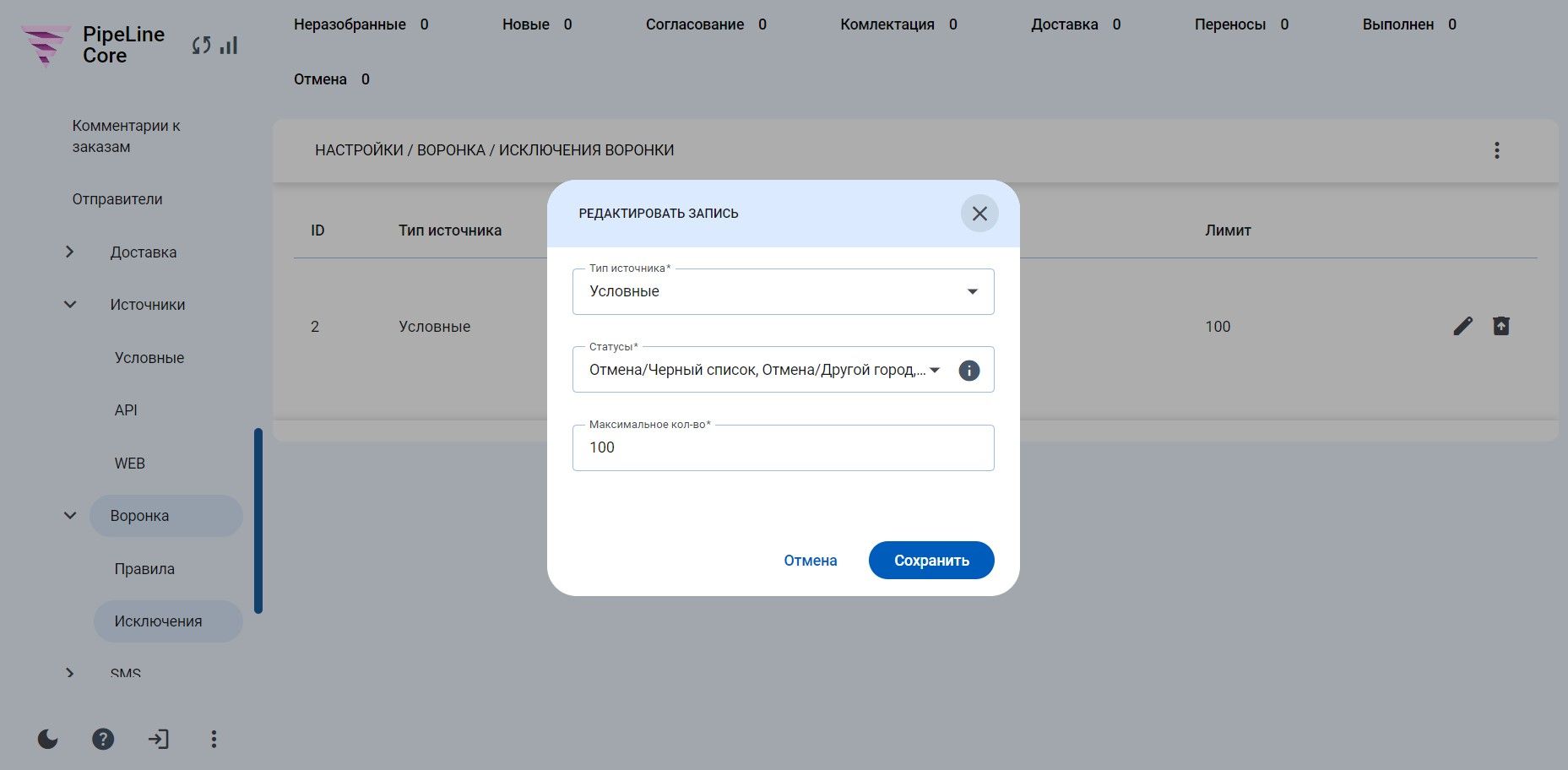Viewport: 1568px width, 770px height.
Task: Click the Максимальное кол-во input field
Action: (783, 447)
